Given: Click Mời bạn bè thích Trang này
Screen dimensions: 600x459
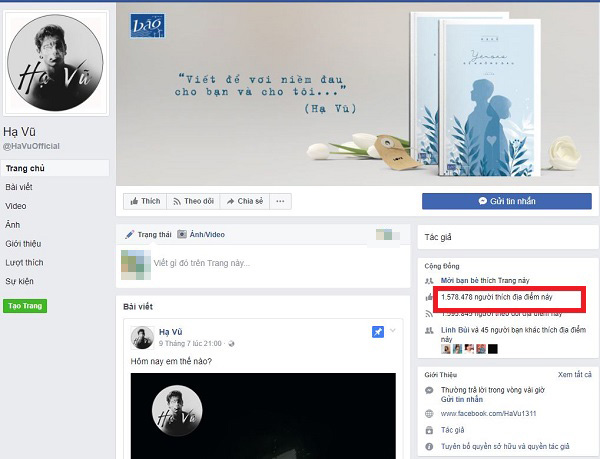Looking at the screenshot, I should (485, 280).
